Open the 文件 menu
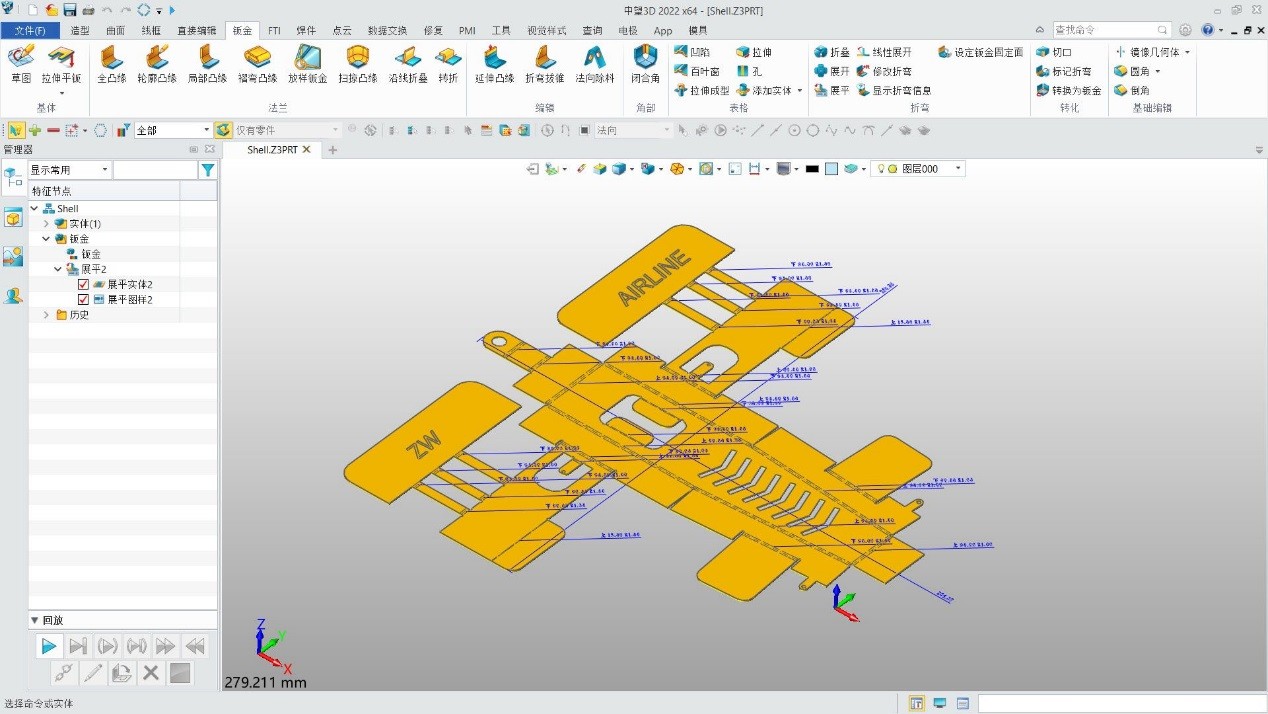The image size is (1268, 714). coord(31,30)
